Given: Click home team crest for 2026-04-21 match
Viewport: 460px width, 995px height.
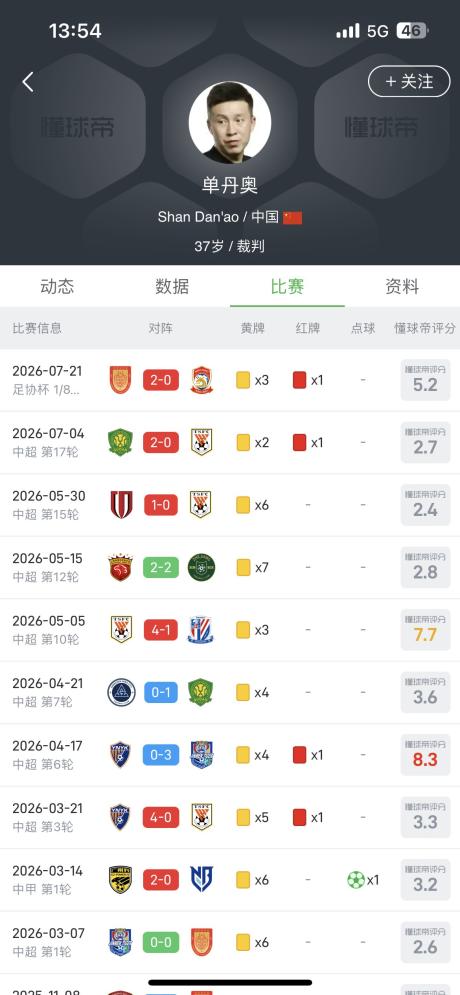Looking at the screenshot, I should point(121,692).
